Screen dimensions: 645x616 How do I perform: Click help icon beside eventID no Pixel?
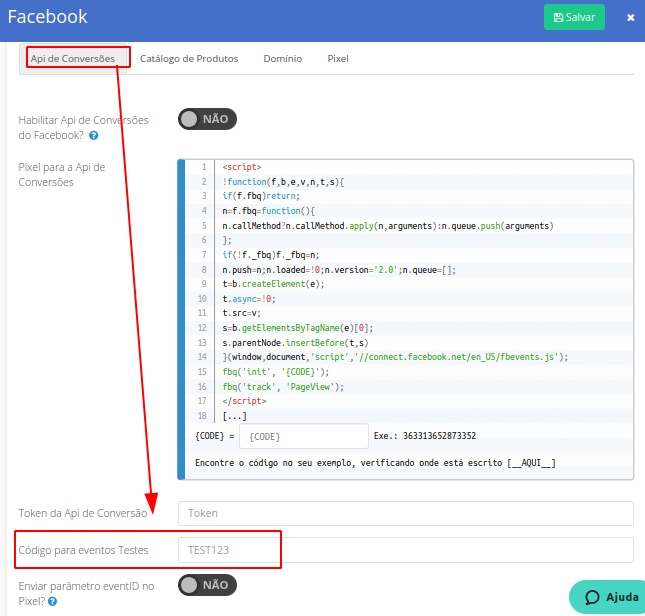coord(52,602)
